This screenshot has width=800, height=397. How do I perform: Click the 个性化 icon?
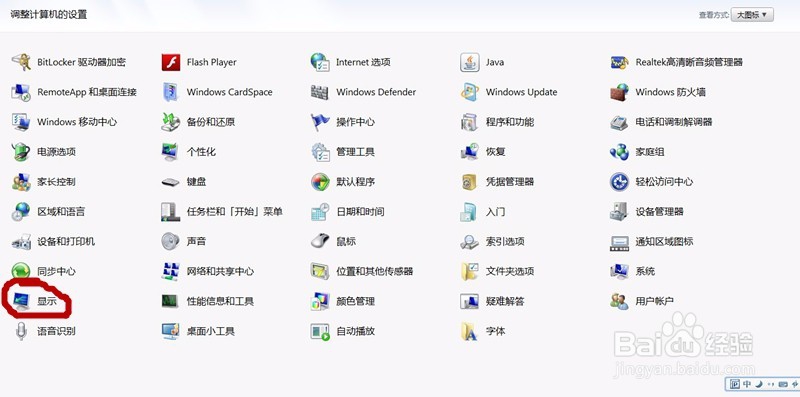coord(171,152)
